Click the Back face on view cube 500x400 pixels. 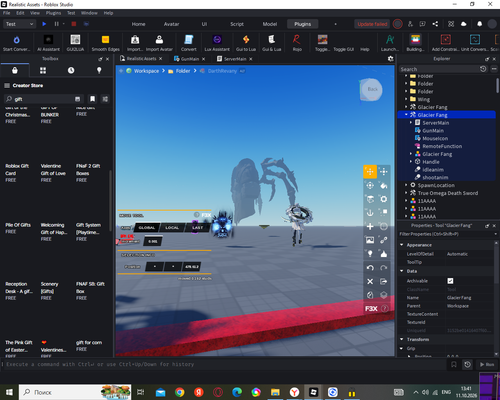coord(372,89)
